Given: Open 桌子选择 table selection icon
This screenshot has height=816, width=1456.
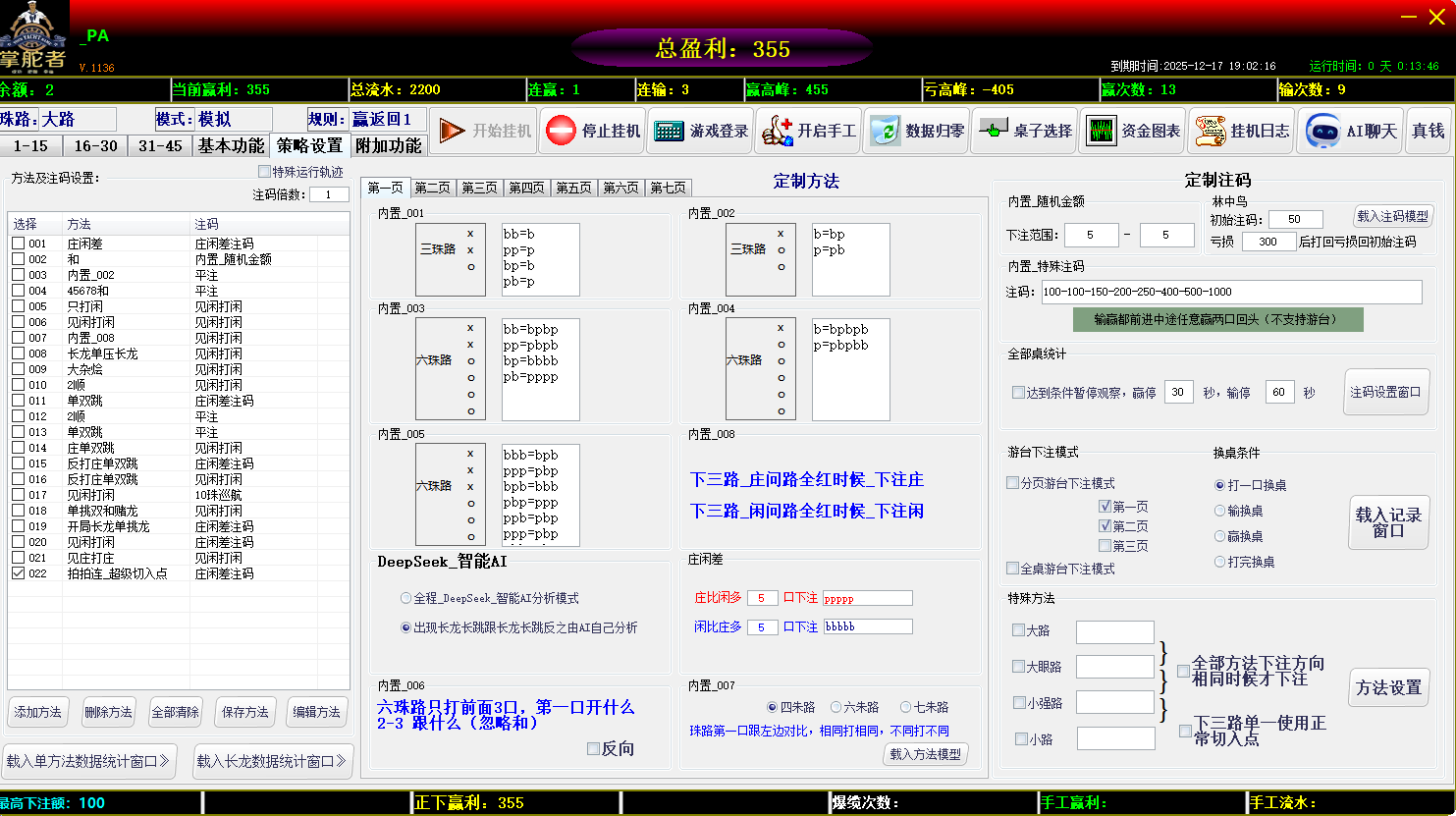Looking at the screenshot, I should 993,131.
